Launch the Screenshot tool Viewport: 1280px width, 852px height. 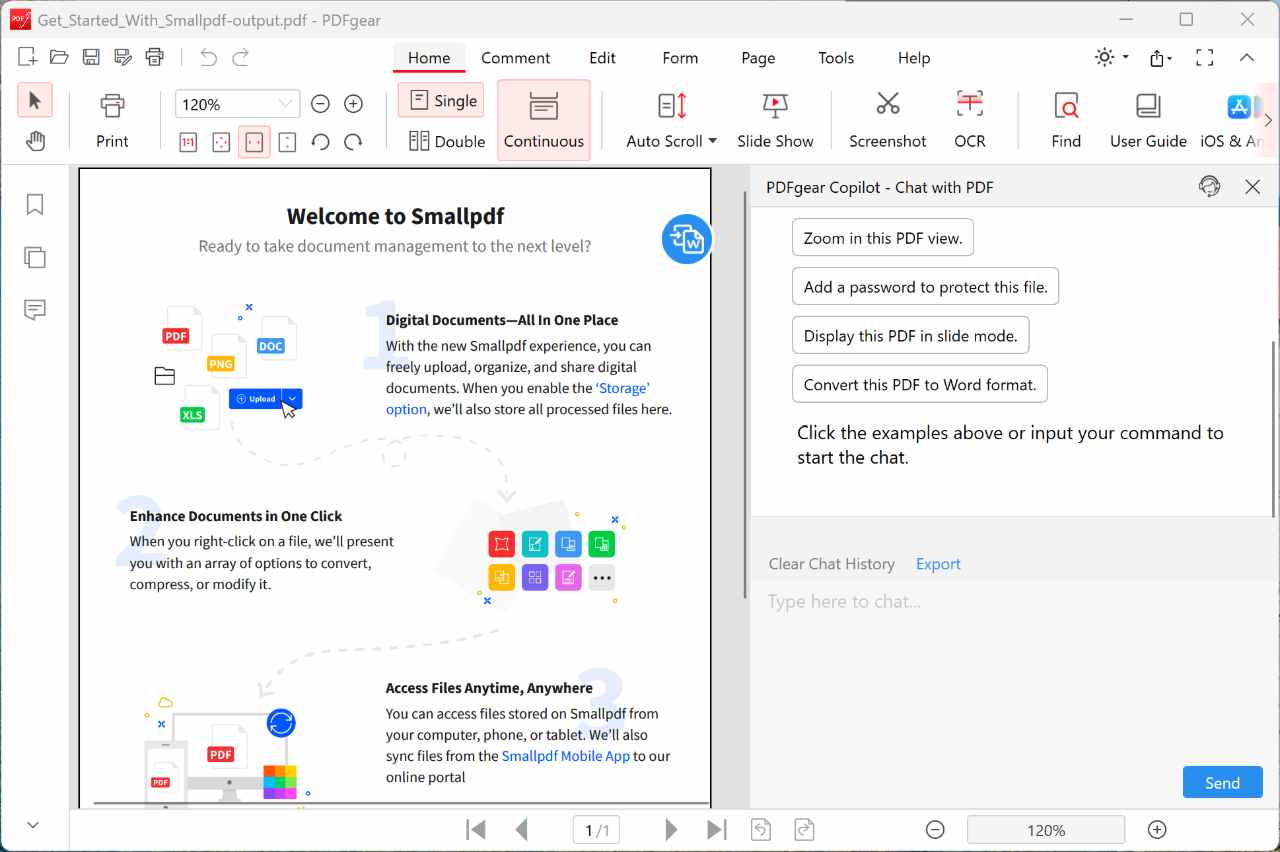coord(888,120)
